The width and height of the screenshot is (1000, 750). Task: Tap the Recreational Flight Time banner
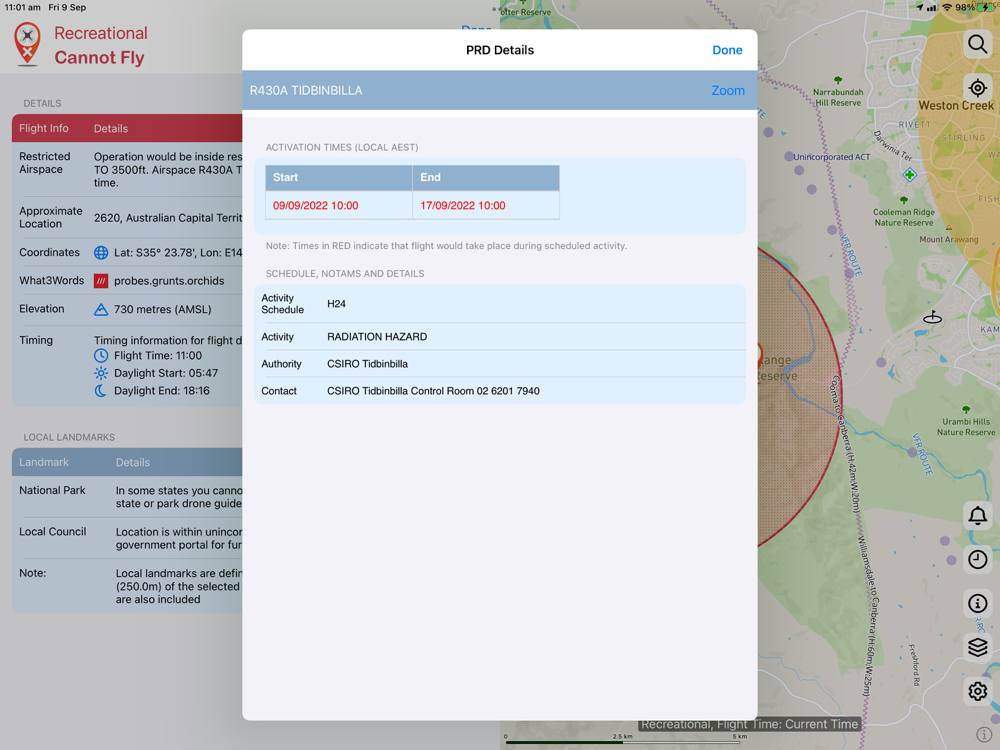(749, 724)
